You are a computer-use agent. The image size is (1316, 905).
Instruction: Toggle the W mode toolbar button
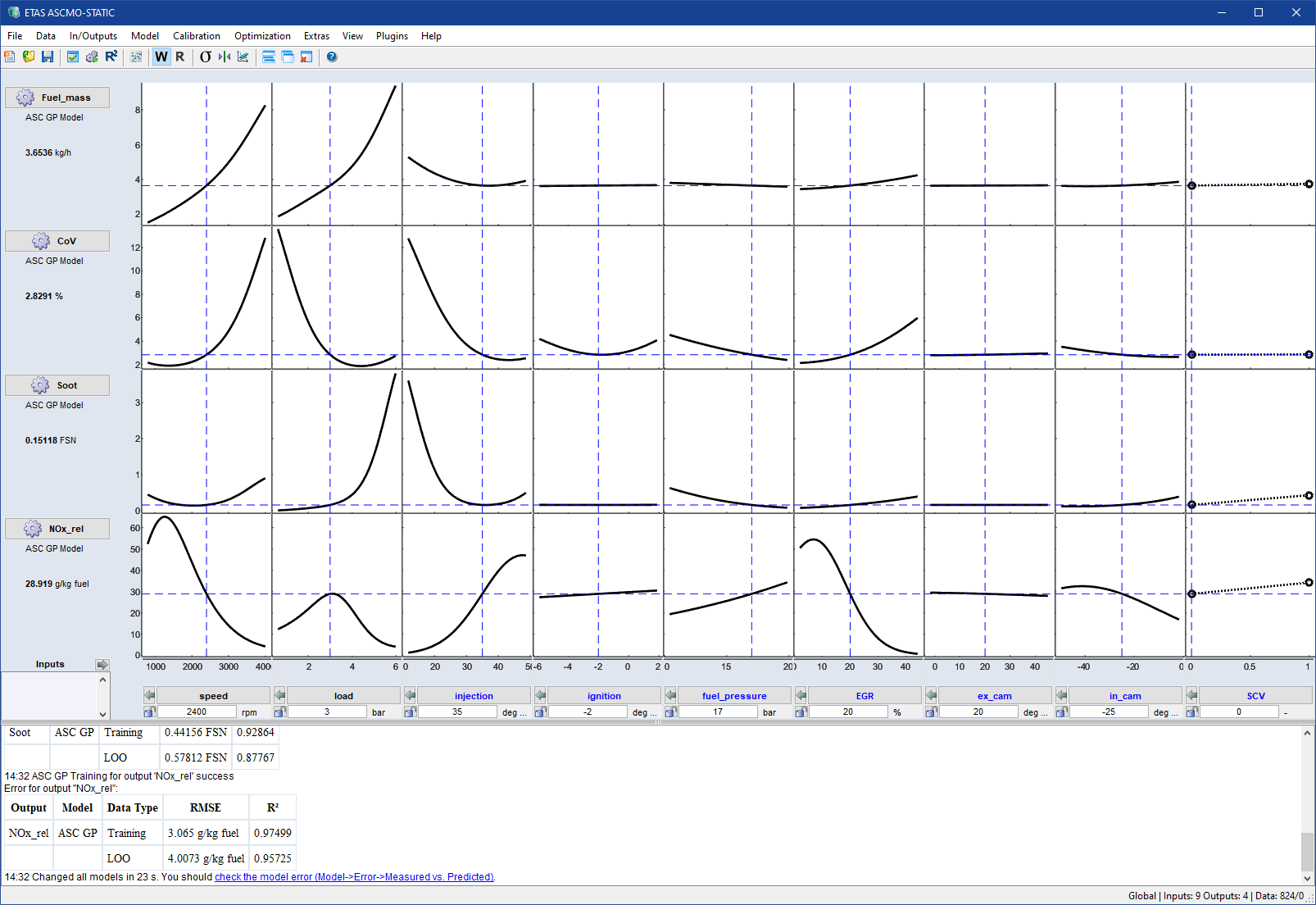point(161,57)
